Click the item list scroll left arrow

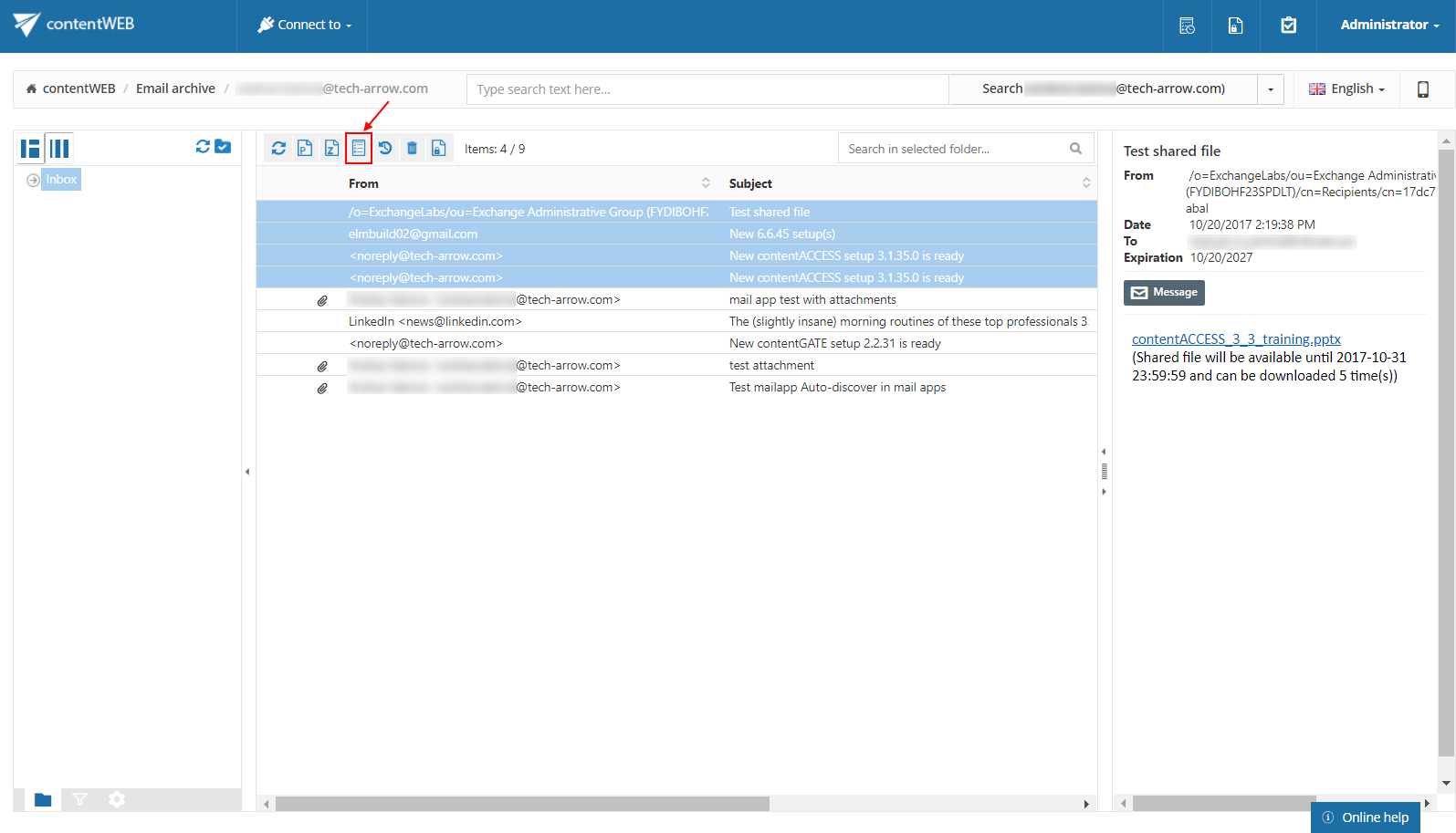pyautogui.click(x=266, y=804)
